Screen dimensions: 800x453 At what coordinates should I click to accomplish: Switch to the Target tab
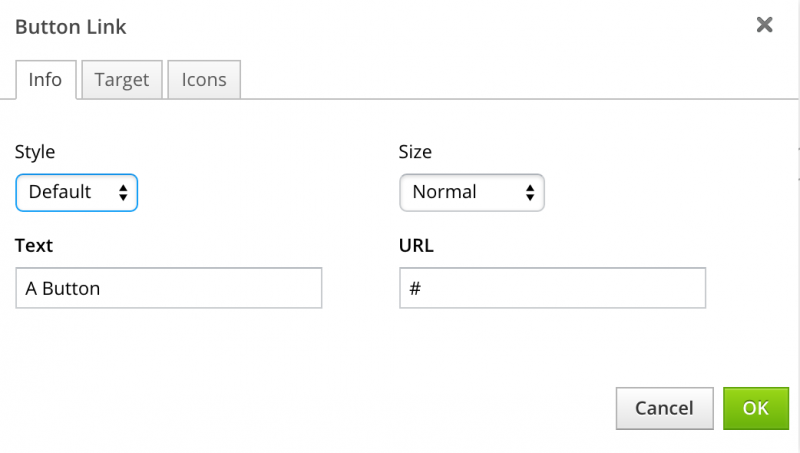122,80
